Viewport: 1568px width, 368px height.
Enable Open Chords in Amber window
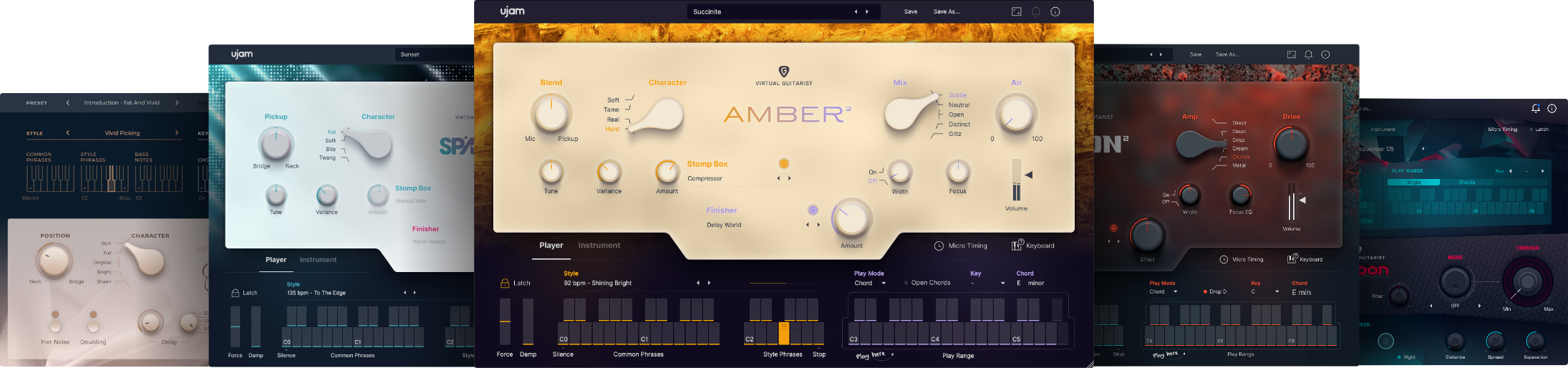tap(927, 283)
